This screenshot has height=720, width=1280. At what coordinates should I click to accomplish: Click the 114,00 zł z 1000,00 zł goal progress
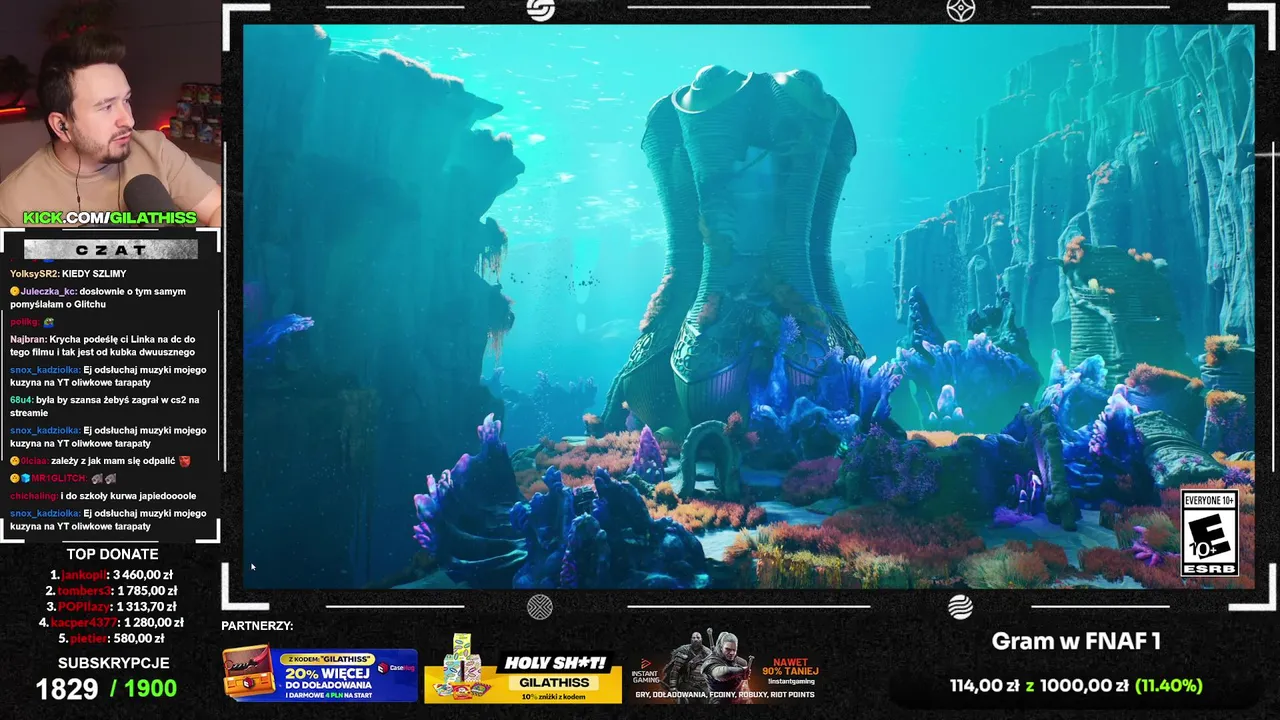pyautogui.click(x=1076, y=686)
